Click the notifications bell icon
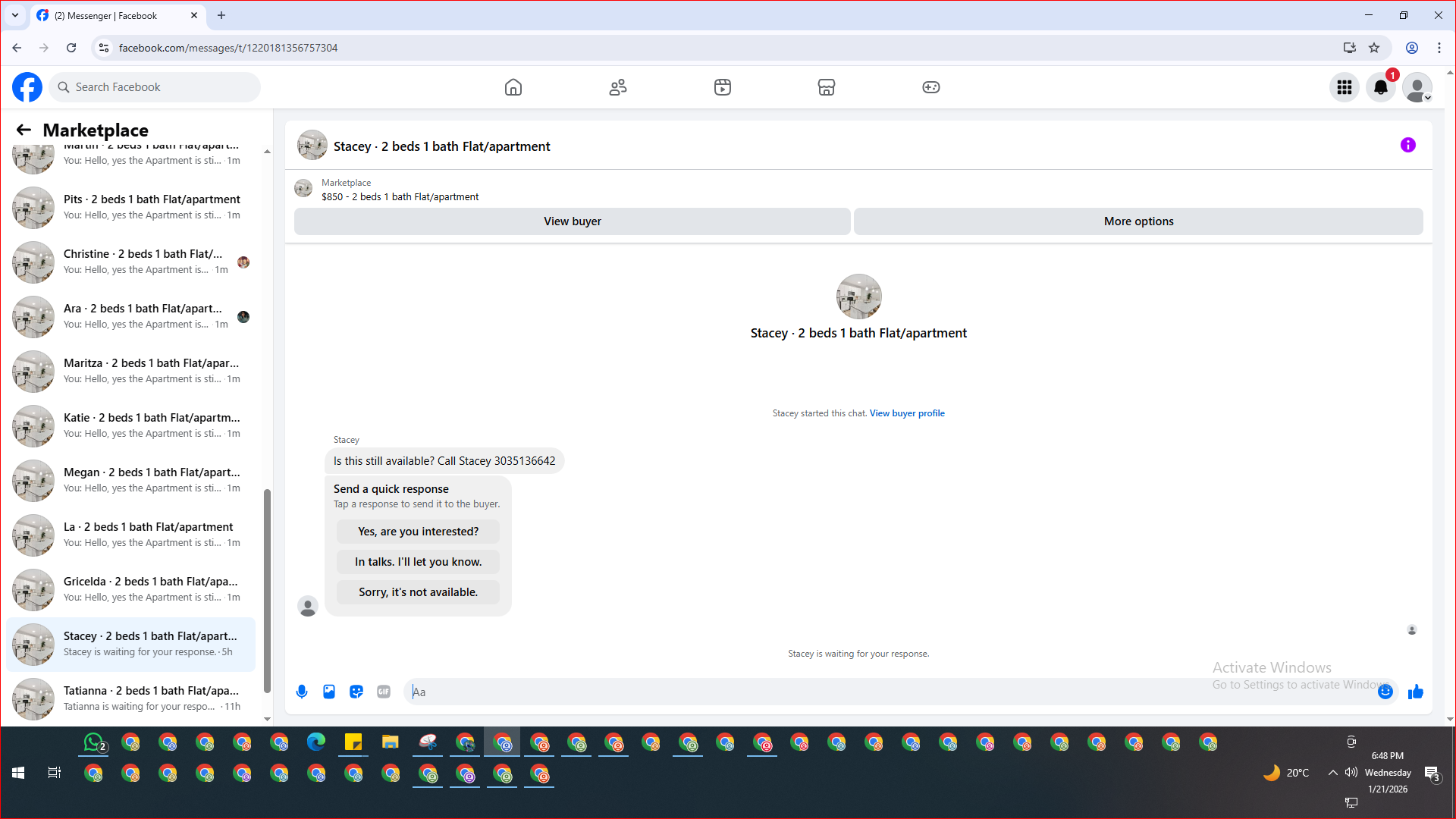 1381,88
